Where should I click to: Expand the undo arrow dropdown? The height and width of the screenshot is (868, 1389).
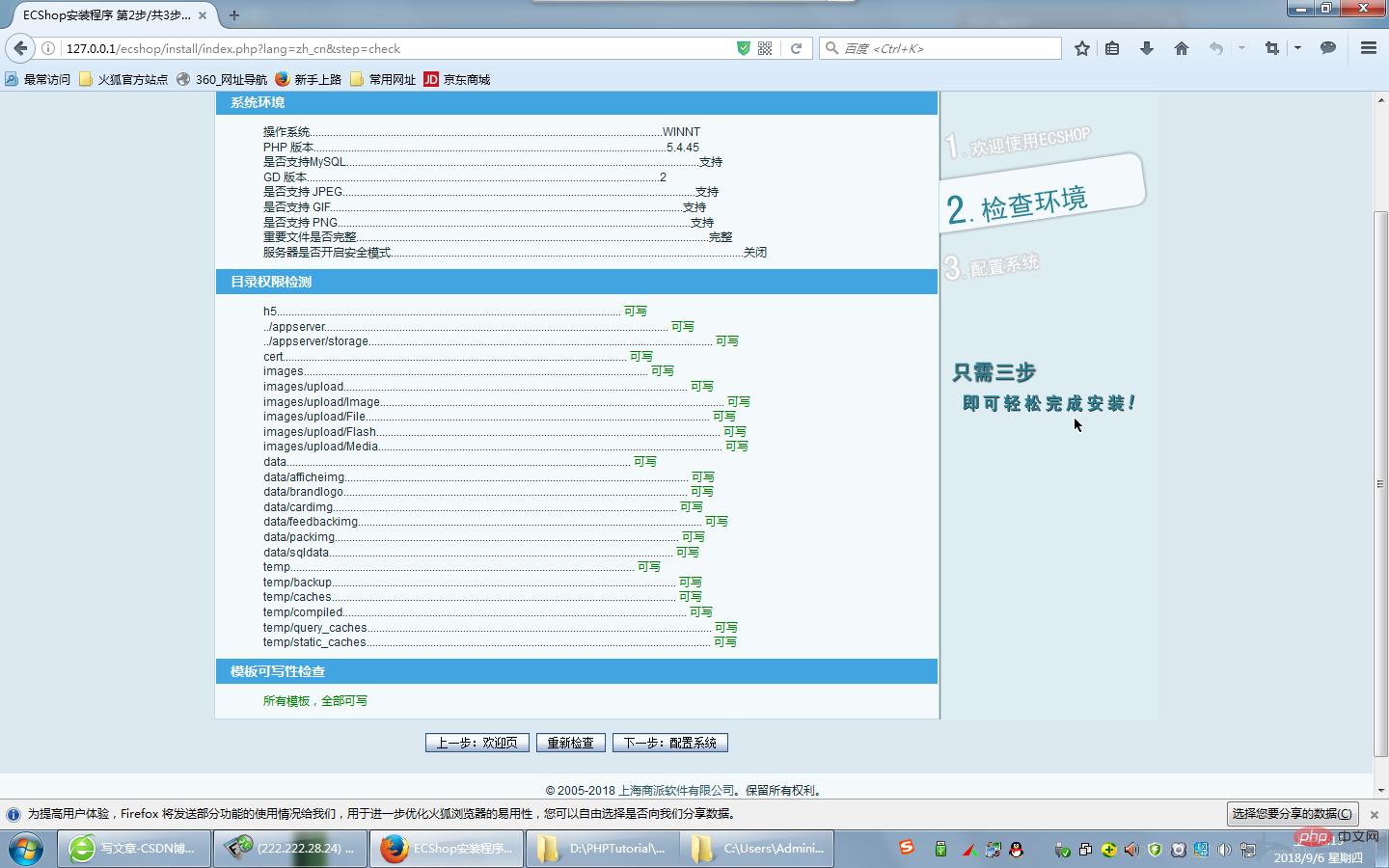click(1241, 48)
